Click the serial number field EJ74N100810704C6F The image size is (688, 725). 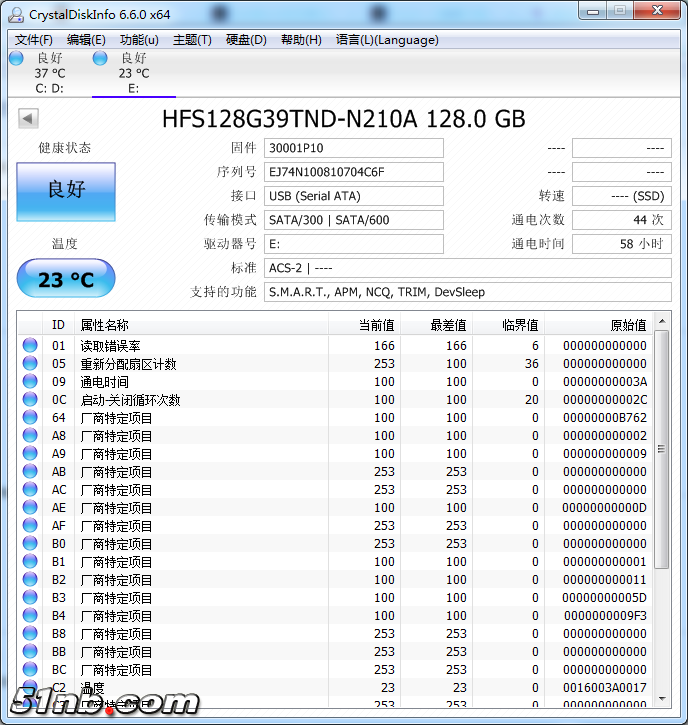click(354, 172)
